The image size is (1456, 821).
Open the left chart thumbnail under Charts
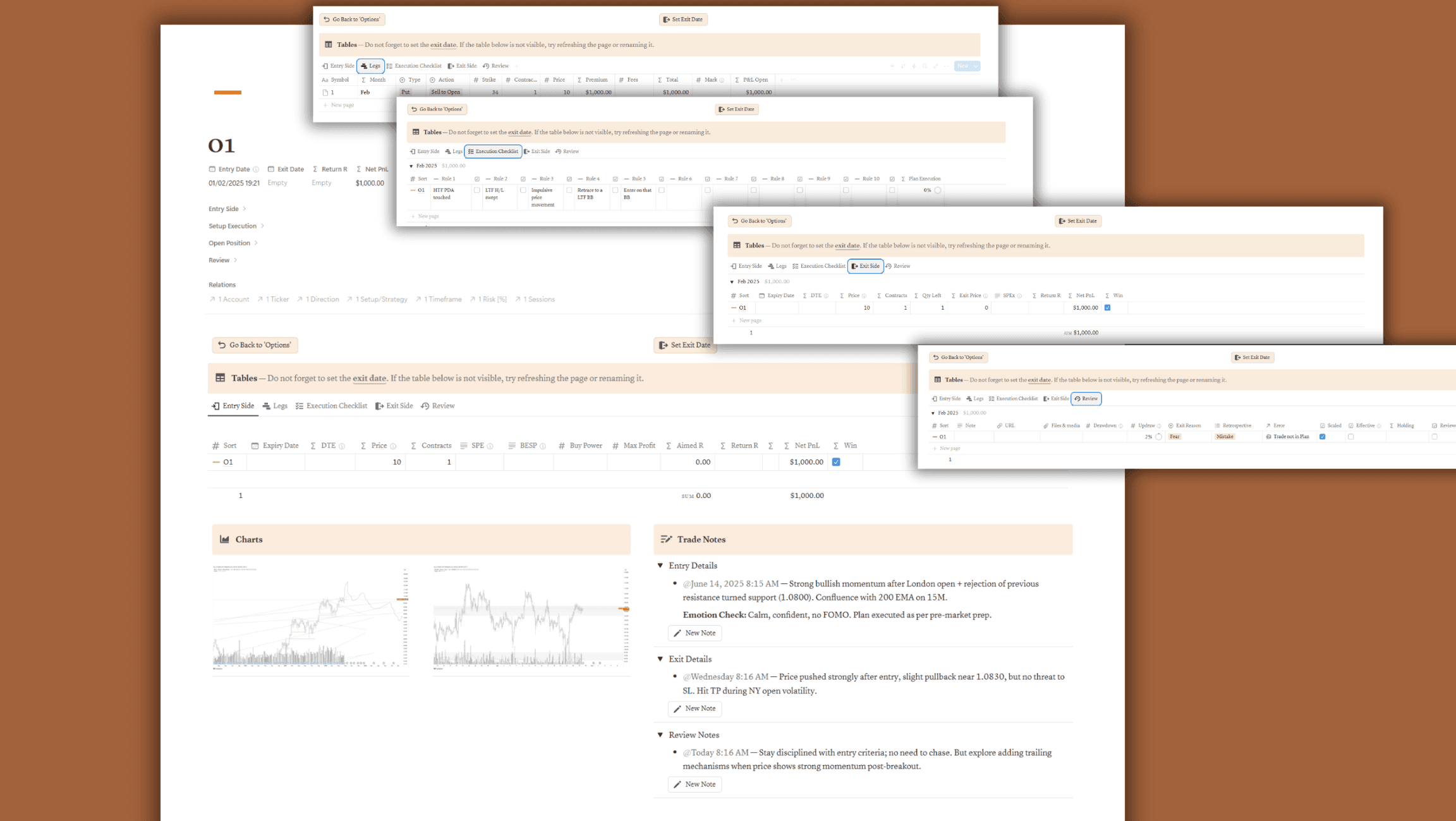(x=310, y=617)
